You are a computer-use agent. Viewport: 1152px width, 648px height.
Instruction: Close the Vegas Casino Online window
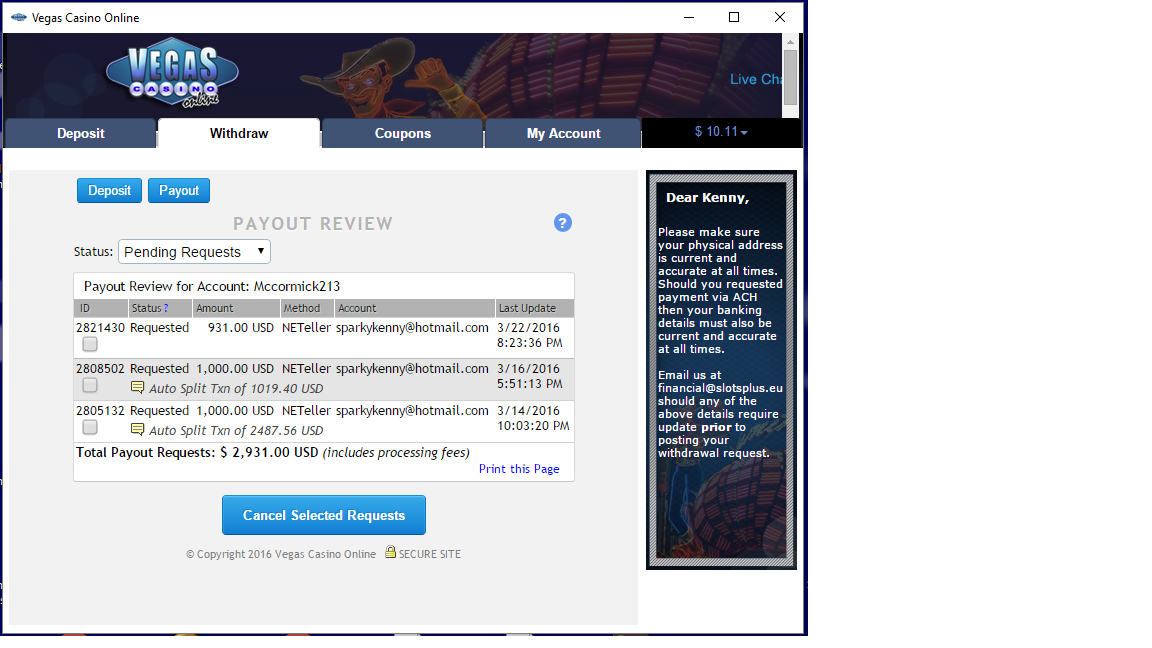point(780,17)
